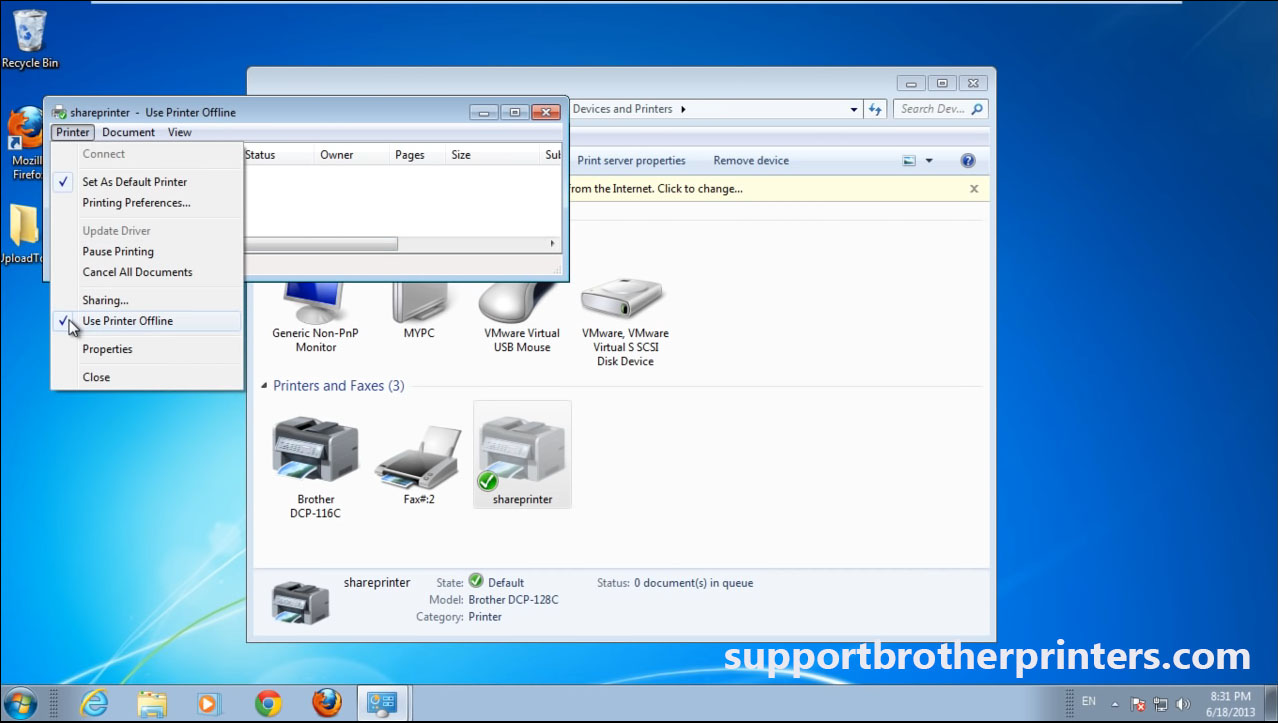Uncheck Set As Default Printer
The height and width of the screenshot is (723, 1278).
coord(134,182)
